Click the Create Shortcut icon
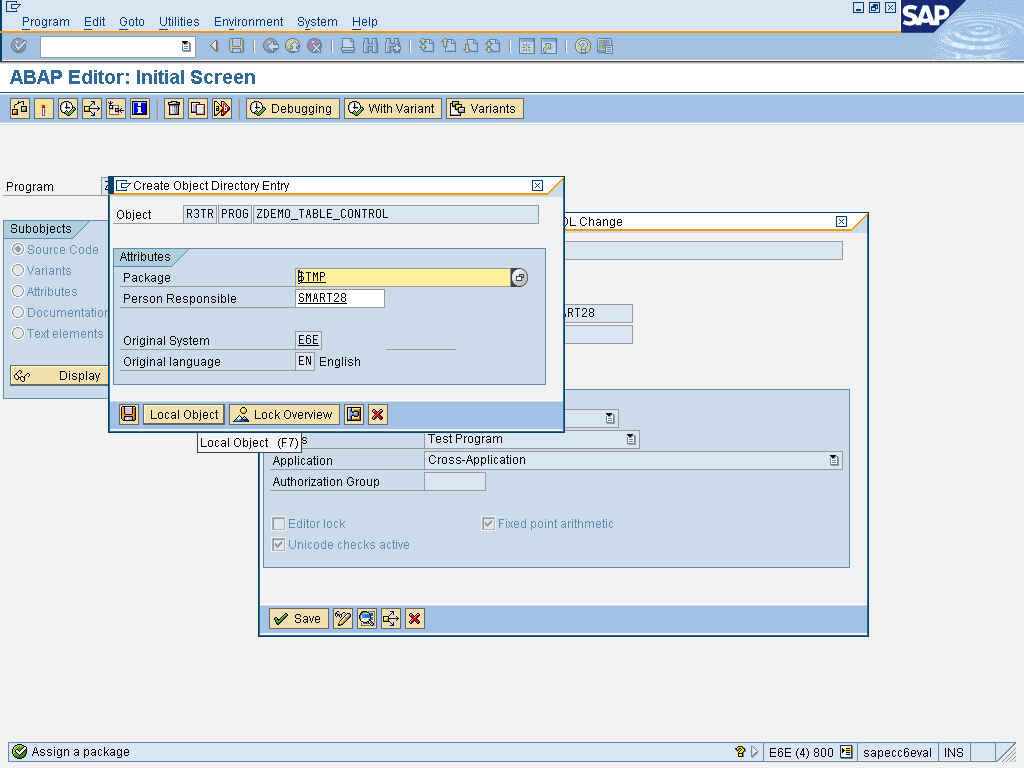The width and height of the screenshot is (1024, 768). 549,46
